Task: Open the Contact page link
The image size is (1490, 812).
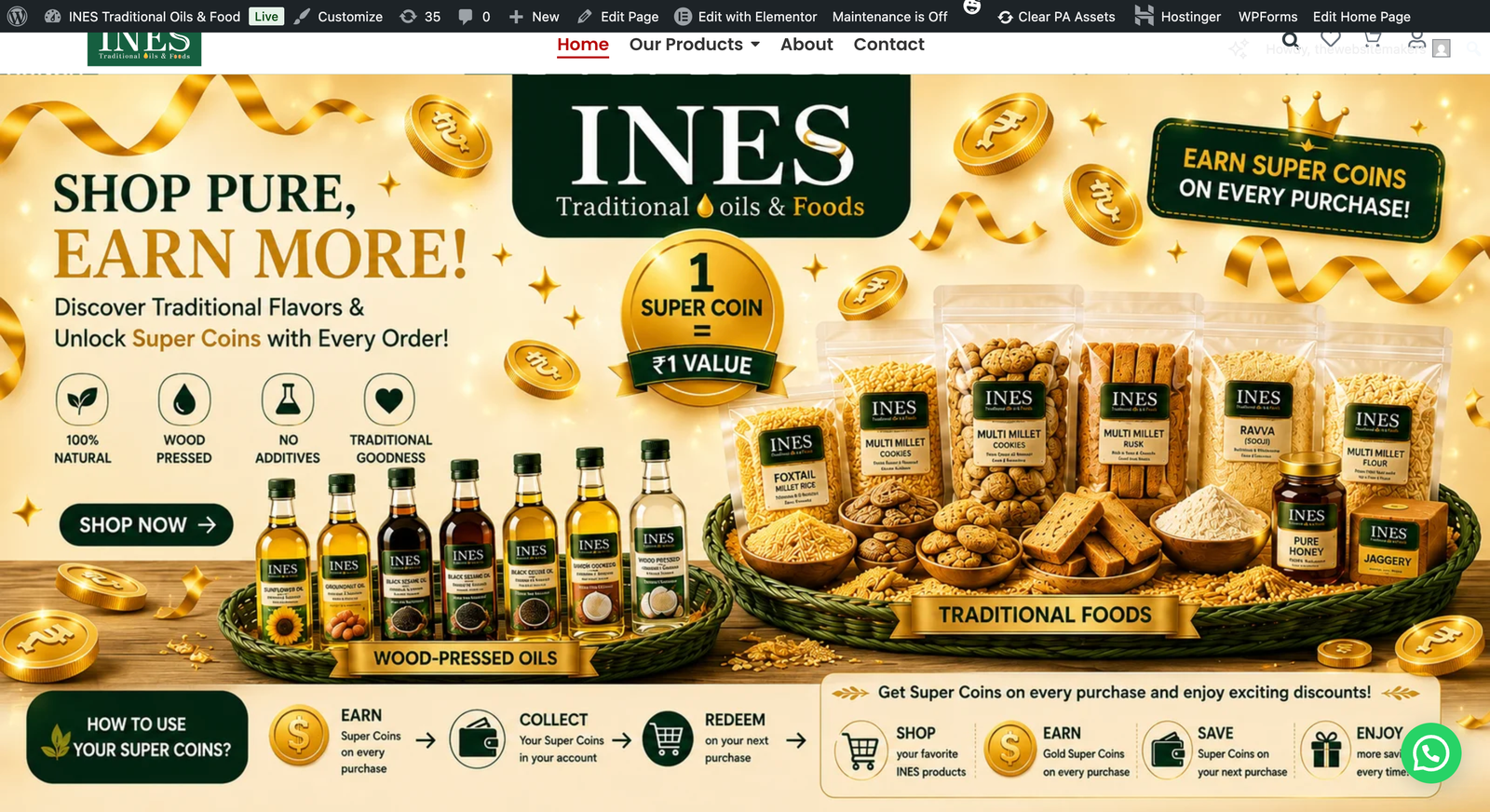Action: (888, 44)
